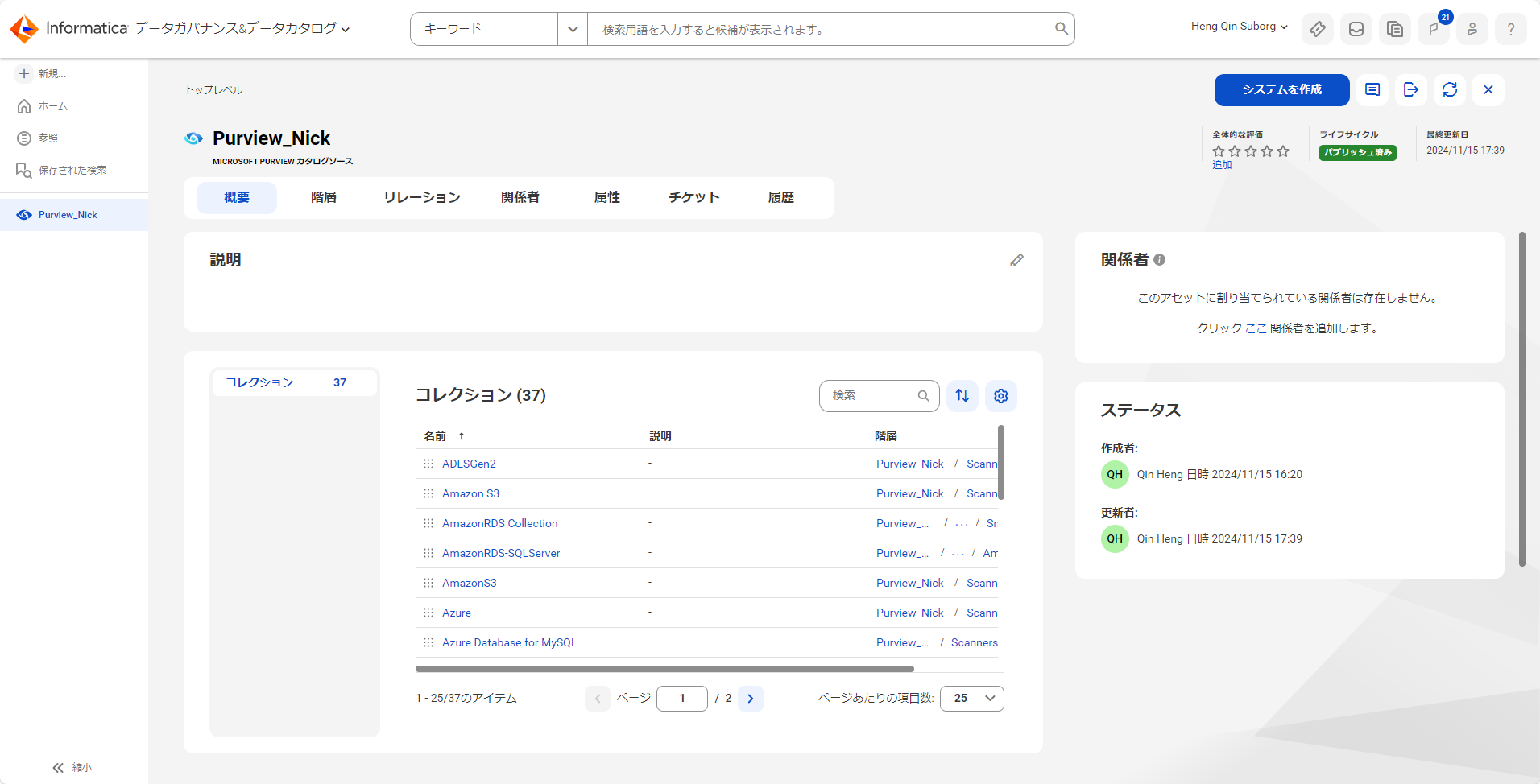Open the ADLSGen2 collection link
This screenshot has width=1540, height=784.
point(469,464)
